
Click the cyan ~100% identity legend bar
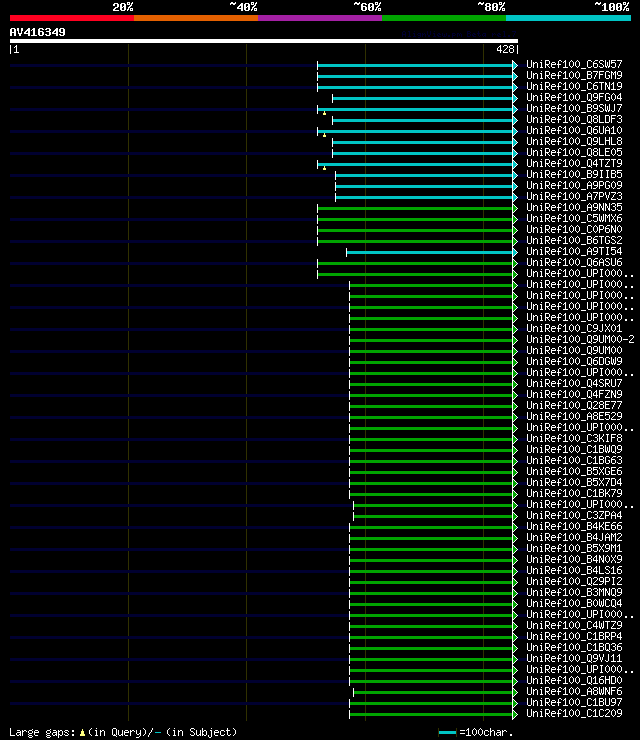pyautogui.click(x=568, y=18)
